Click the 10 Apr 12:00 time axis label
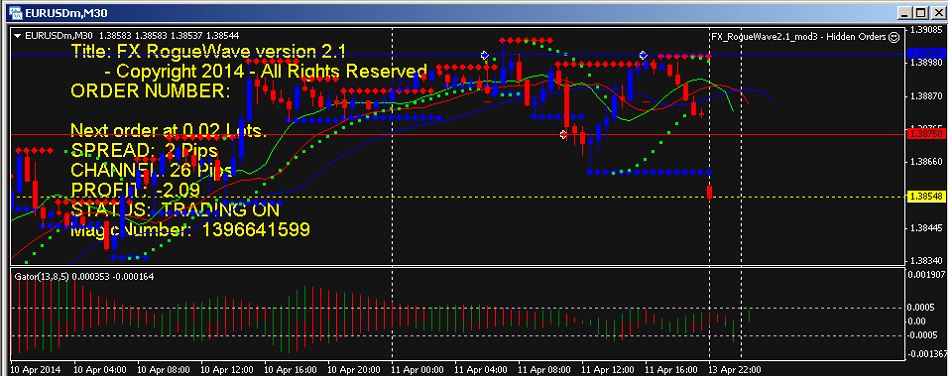Viewport: 948px width, 376px height. pyautogui.click(x=226, y=369)
